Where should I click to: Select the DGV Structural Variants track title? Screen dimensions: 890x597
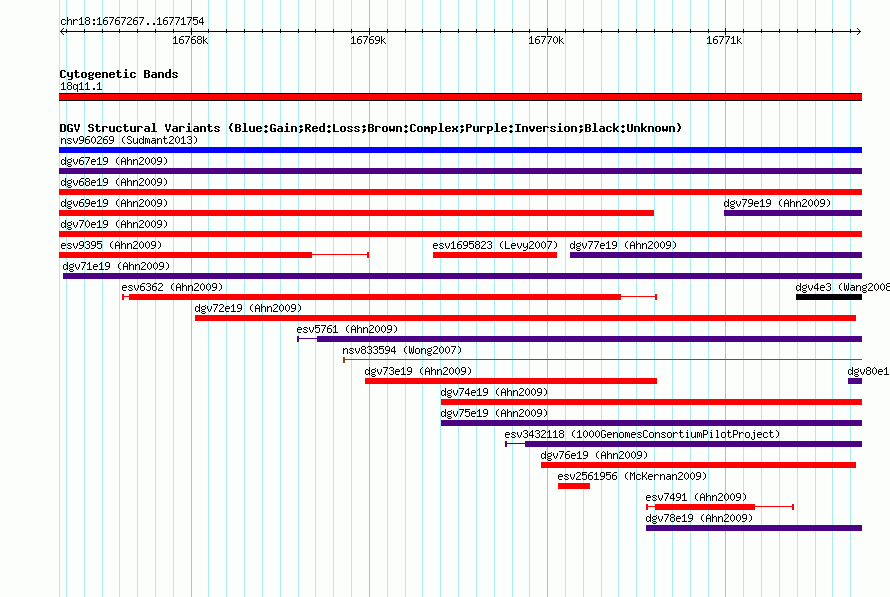click(x=370, y=128)
